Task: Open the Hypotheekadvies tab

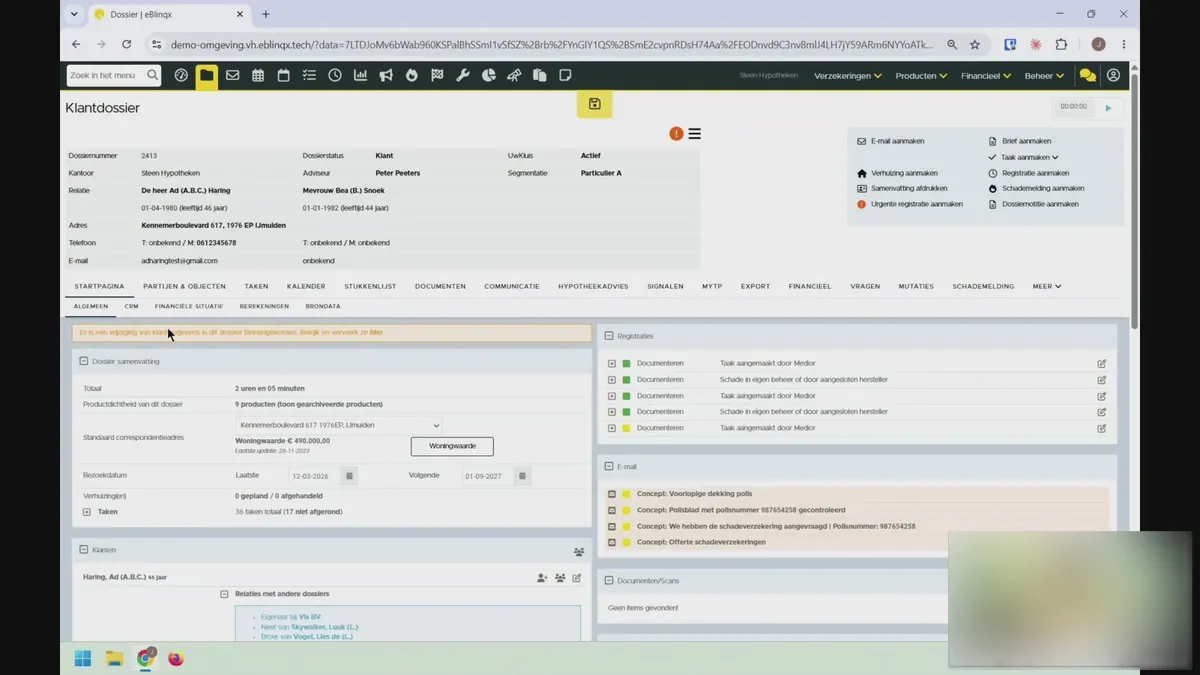Action: 593,286
